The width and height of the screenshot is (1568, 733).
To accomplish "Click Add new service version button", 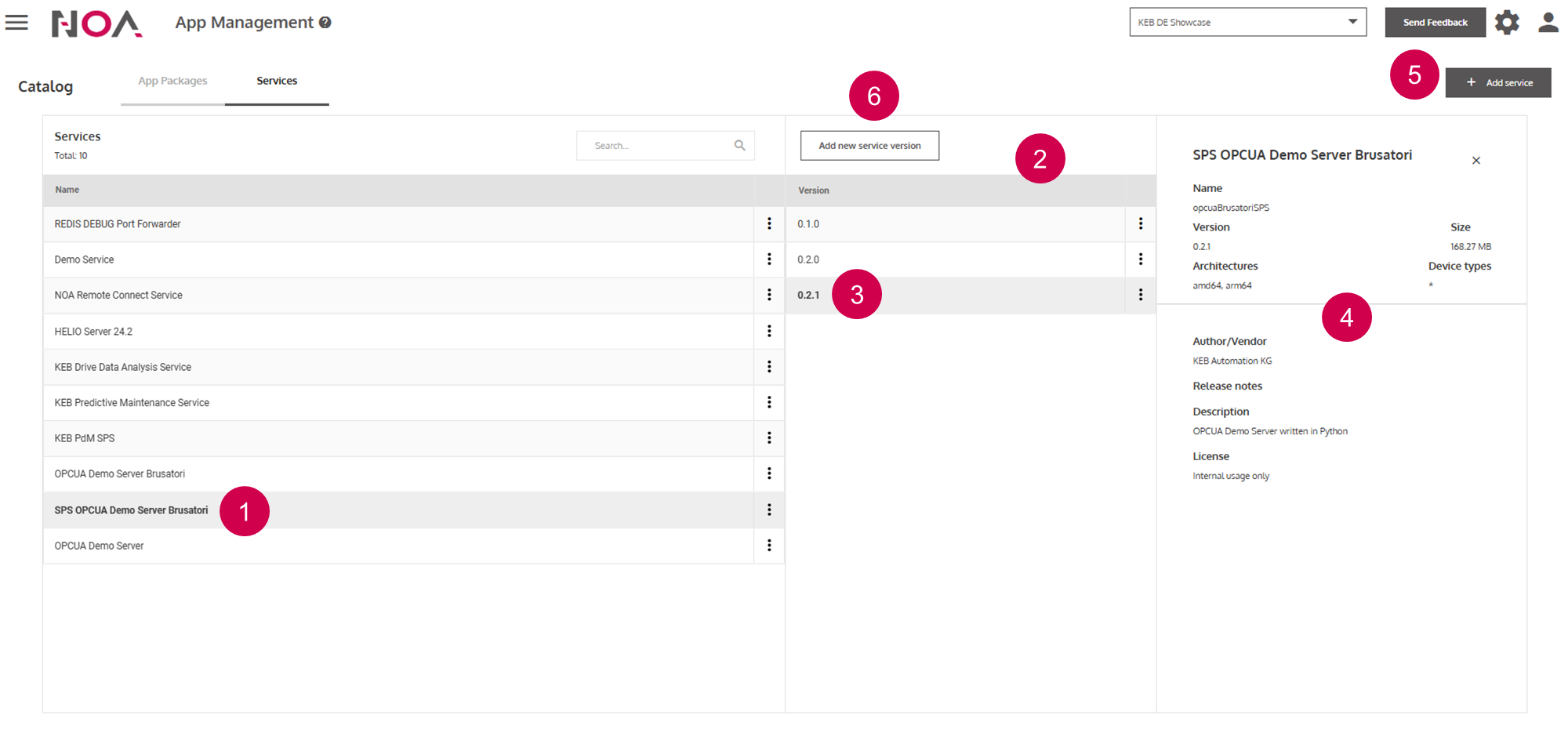I will tap(869, 146).
